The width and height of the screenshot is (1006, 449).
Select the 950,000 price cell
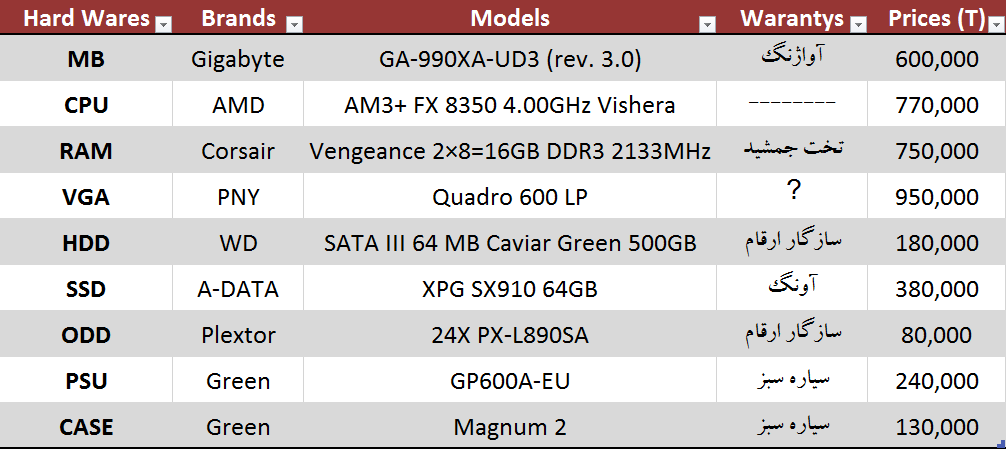[937, 197]
